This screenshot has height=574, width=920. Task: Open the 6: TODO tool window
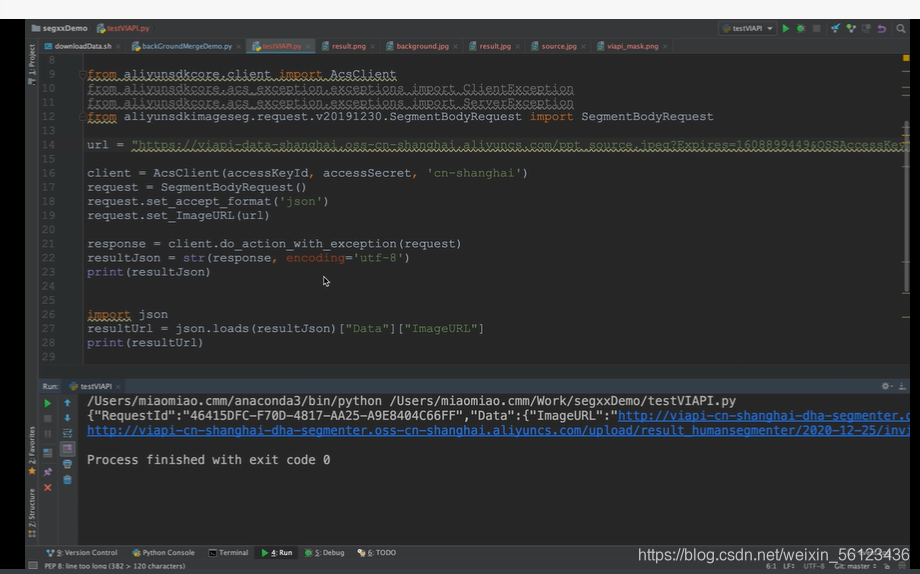point(377,552)
